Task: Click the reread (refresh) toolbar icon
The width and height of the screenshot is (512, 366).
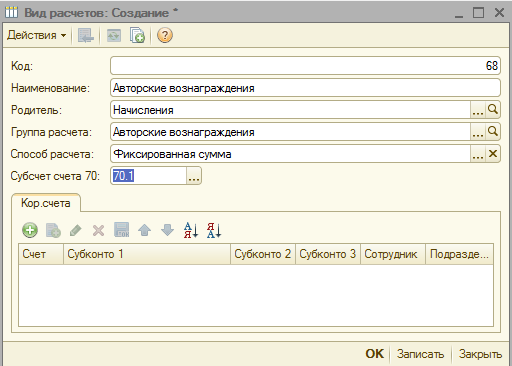Action: click(114, 35)
